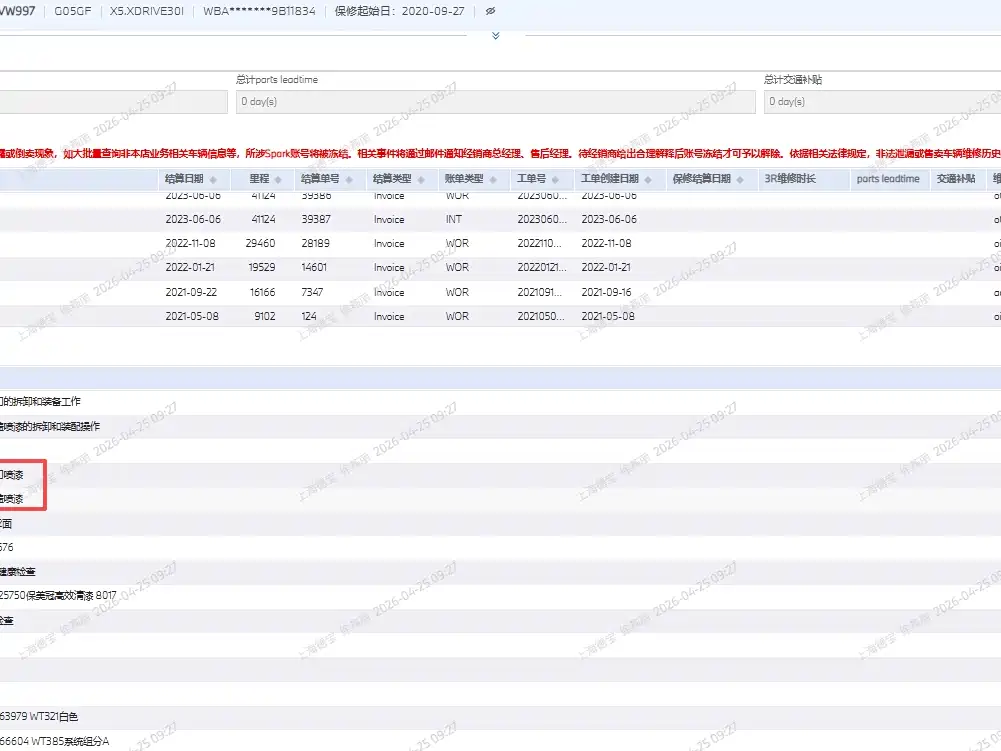The image size is (1001, 751).
Task: Open the row with 结算单号 28189
Action: 500,243
